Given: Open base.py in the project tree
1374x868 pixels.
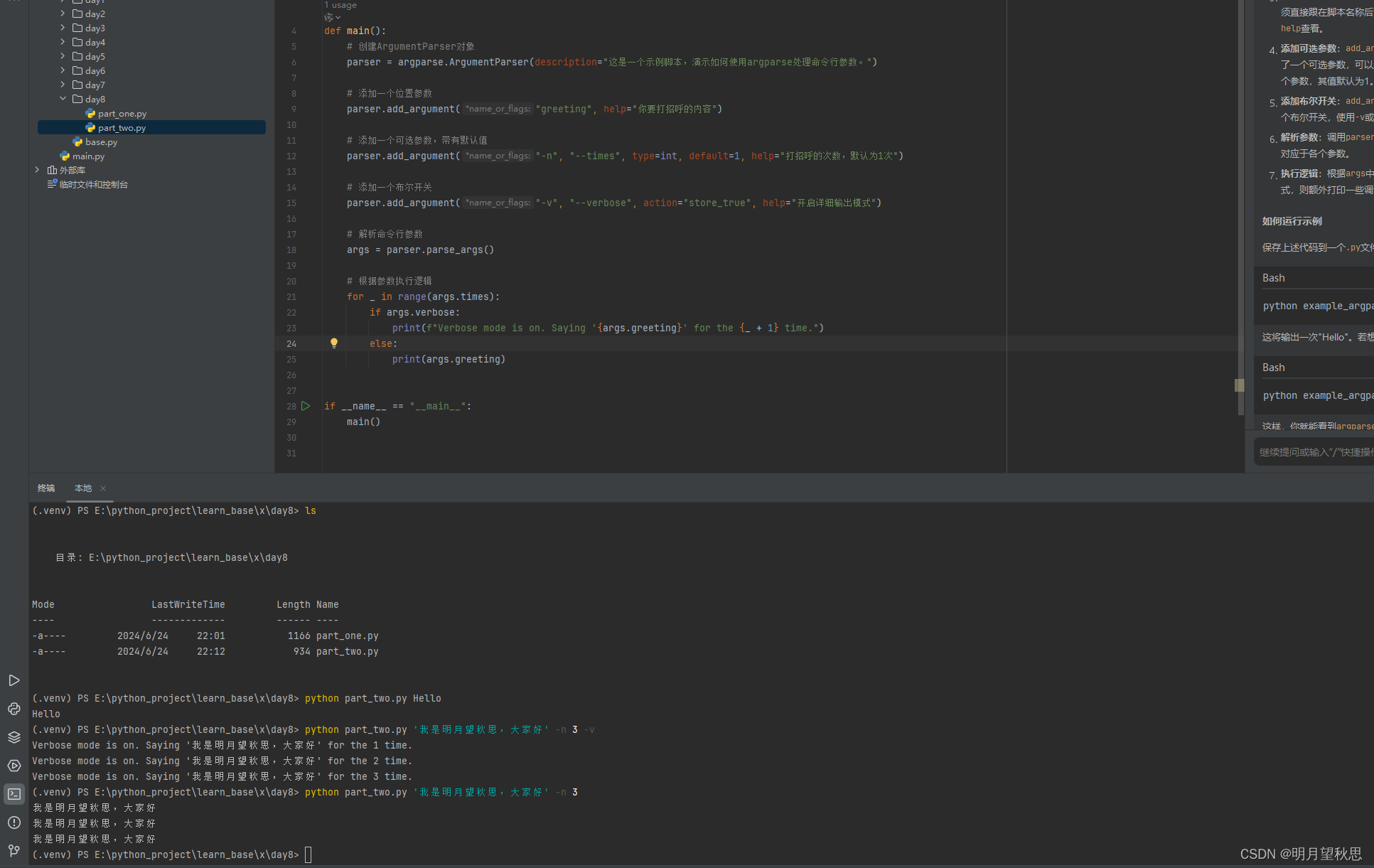Looking at the screenshot, I should click(x=101, y=142).
